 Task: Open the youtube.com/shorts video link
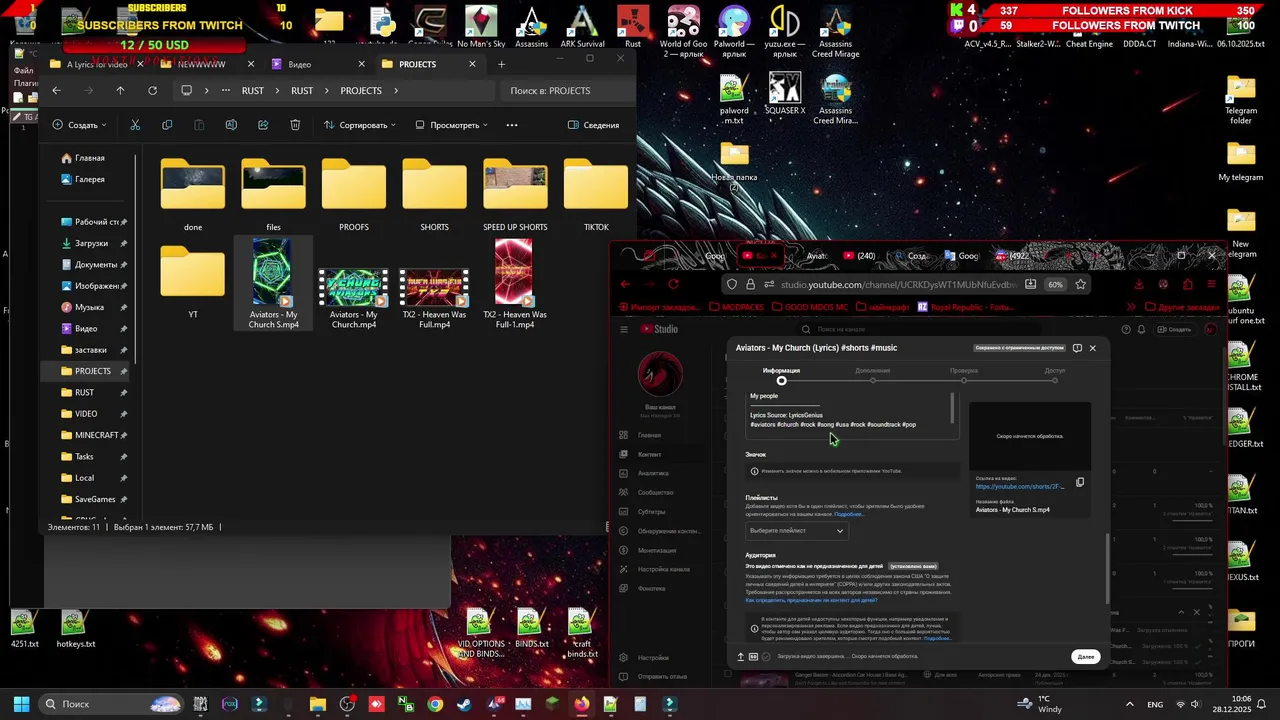[1020, 487]
